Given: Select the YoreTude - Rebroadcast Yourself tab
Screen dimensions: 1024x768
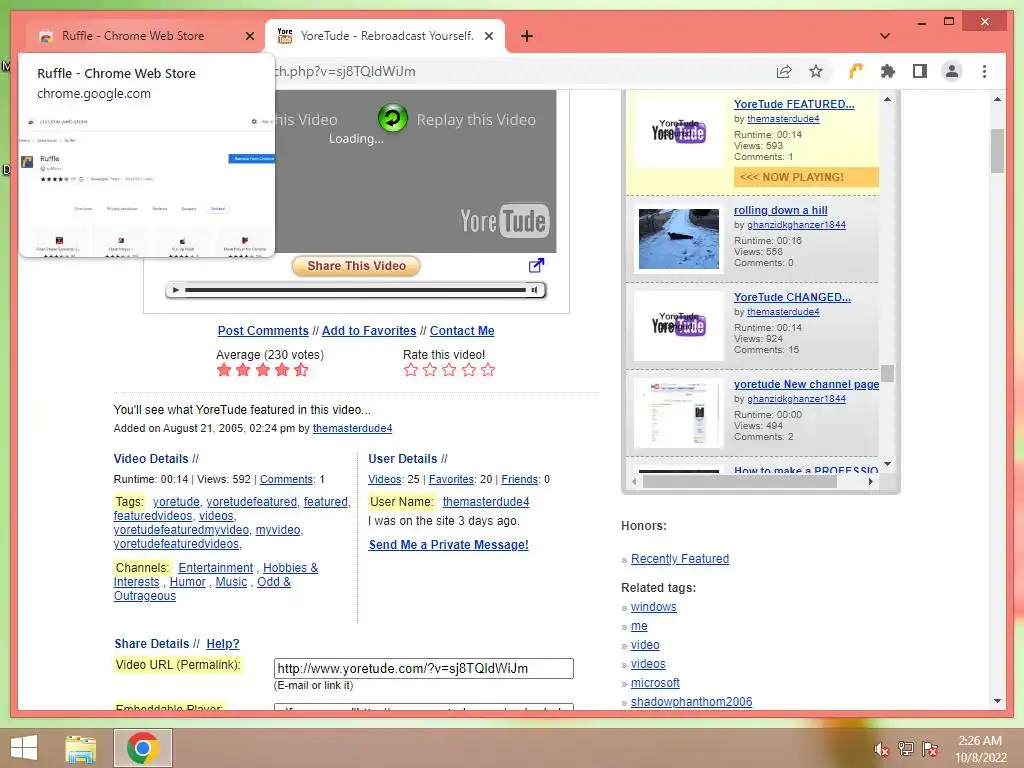Looking at the screenshot, I should (x=385, y=36).
